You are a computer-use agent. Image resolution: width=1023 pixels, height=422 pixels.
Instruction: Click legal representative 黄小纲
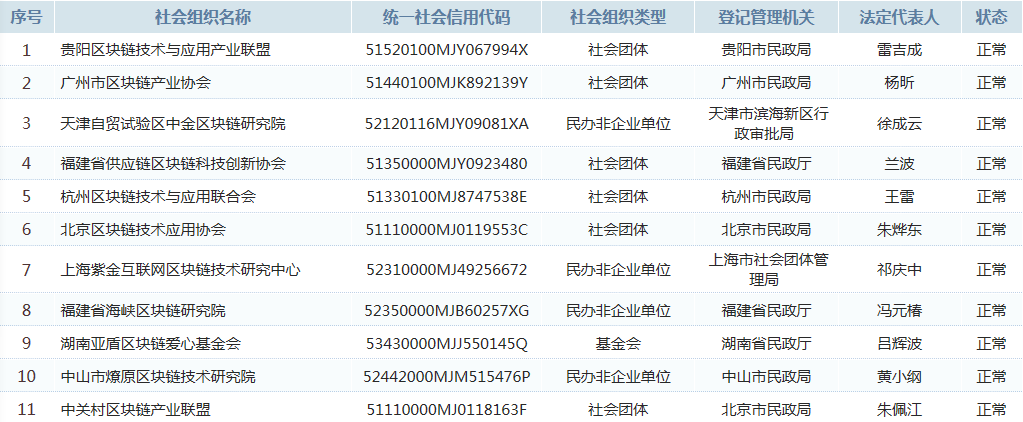[x=900, y=376]
